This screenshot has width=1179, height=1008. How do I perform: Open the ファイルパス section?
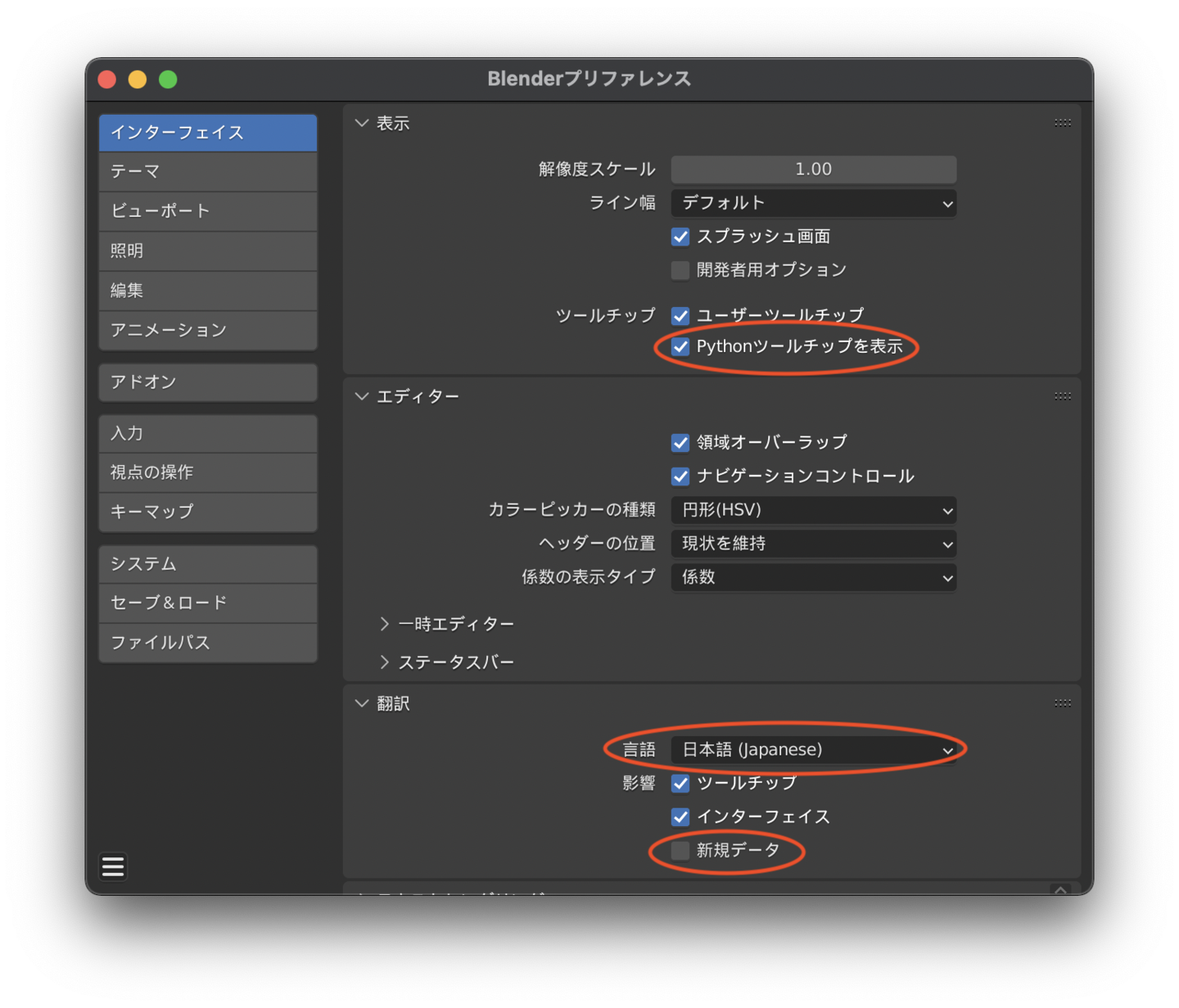(x=207, y=643)
